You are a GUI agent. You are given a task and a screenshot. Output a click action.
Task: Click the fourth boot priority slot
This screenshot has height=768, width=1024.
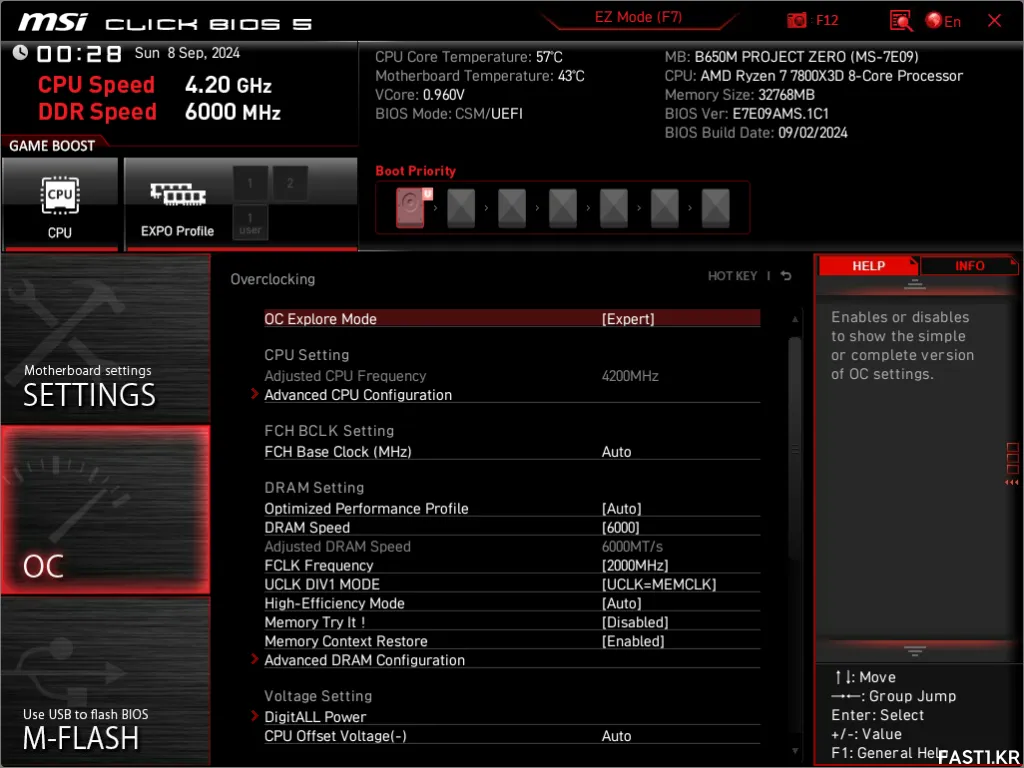(x=563, y=207)
